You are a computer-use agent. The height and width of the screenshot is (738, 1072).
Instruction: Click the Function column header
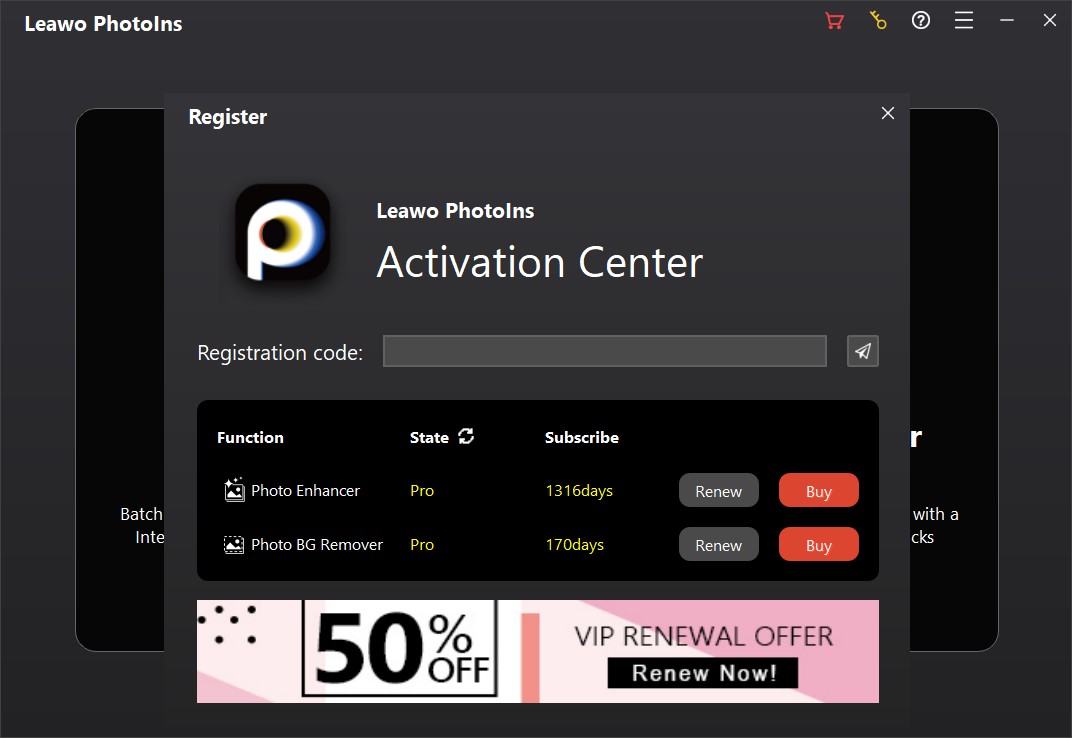[250, 438]
